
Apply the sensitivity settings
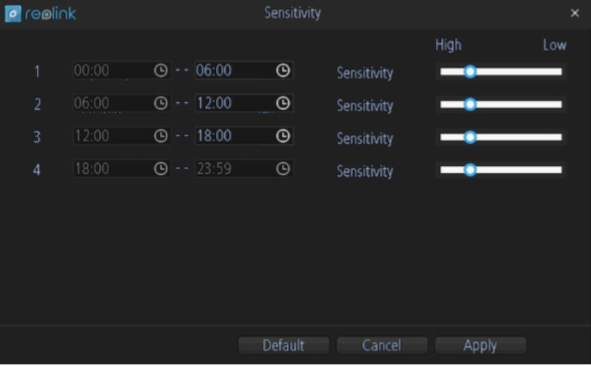[480, 345]
